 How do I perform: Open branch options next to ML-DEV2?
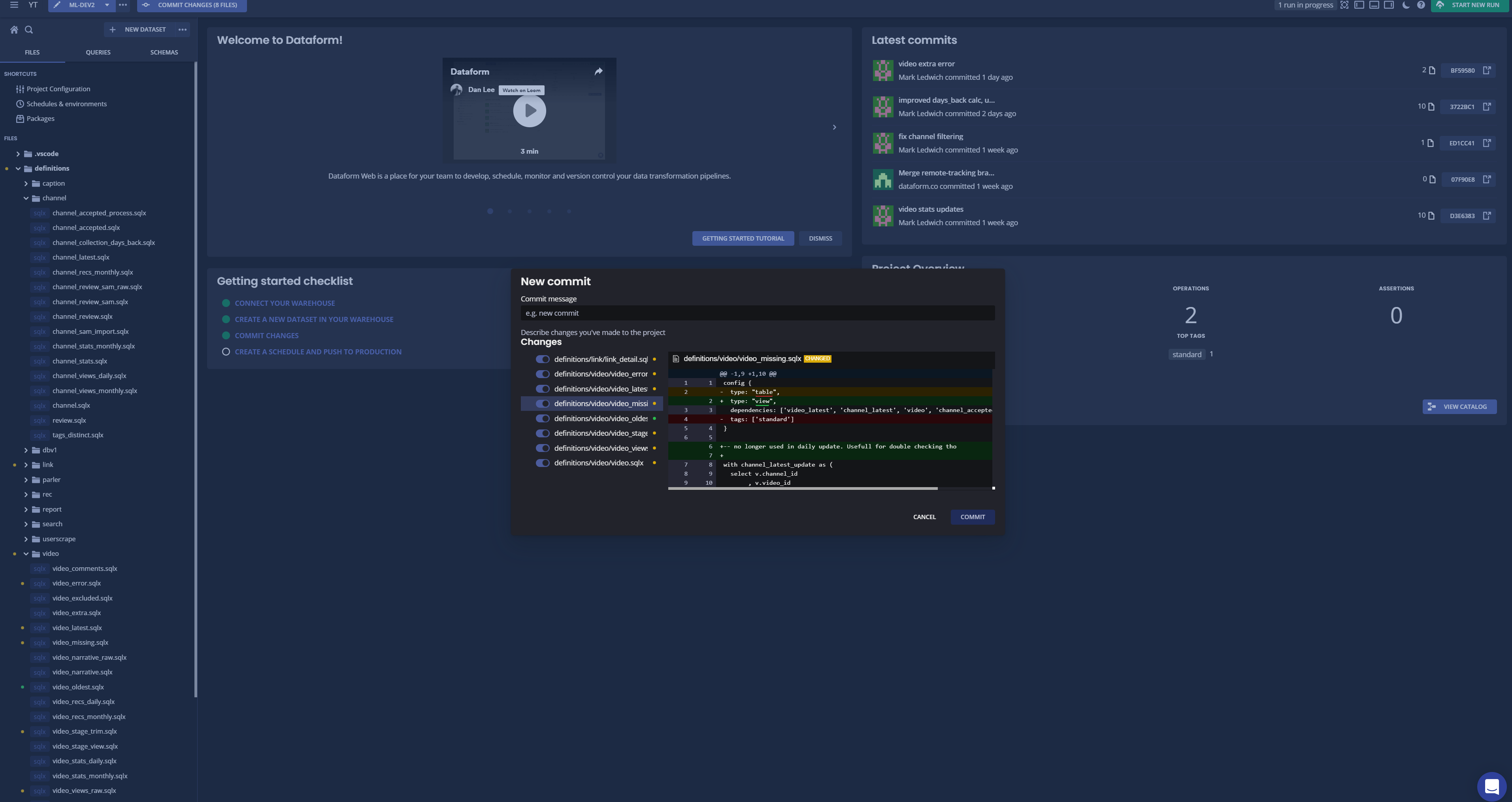click(x=123, y=5)
